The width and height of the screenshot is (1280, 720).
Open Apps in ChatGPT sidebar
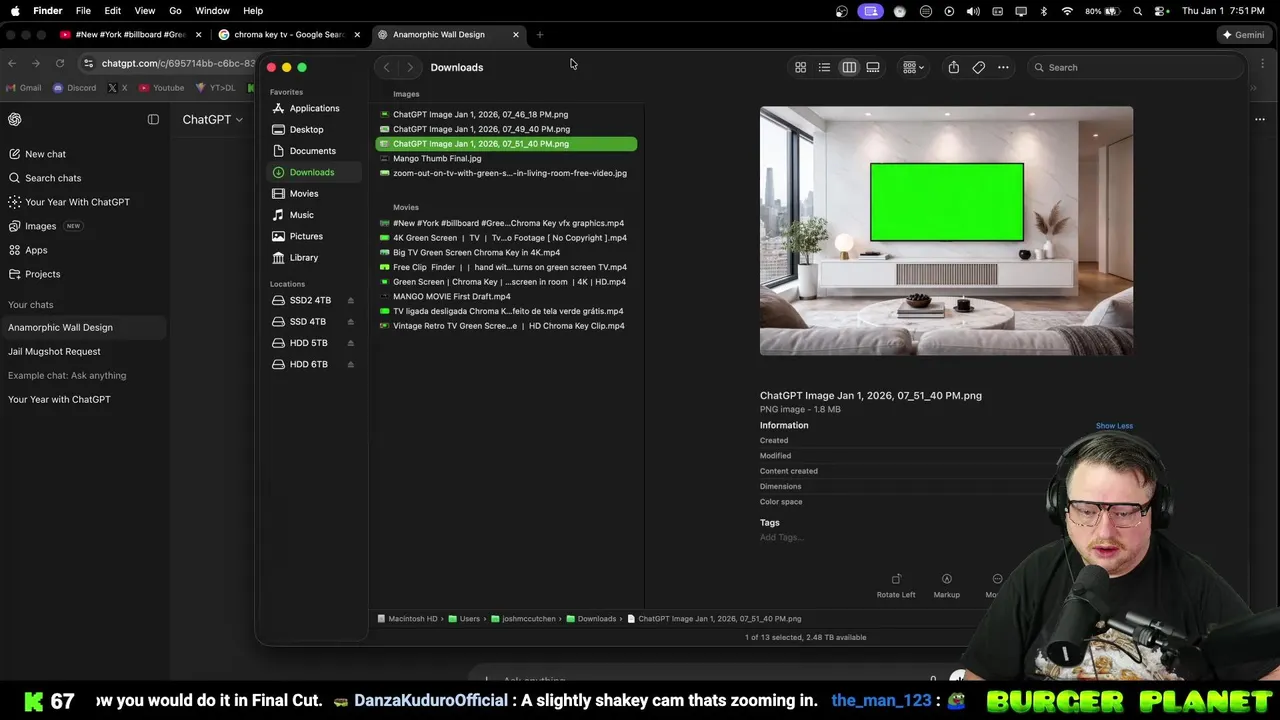click(x=84, y=250)
